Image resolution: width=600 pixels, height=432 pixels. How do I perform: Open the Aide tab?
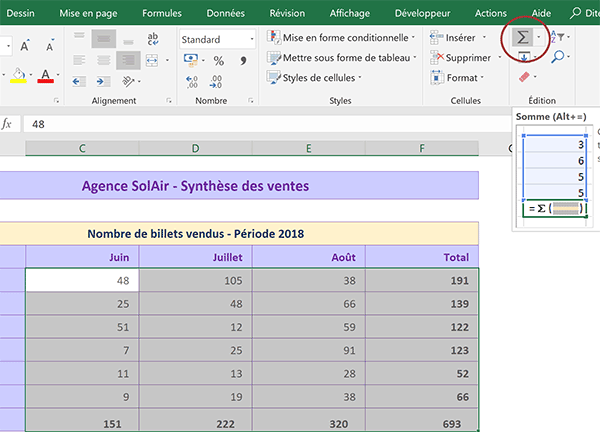[541, 13]
